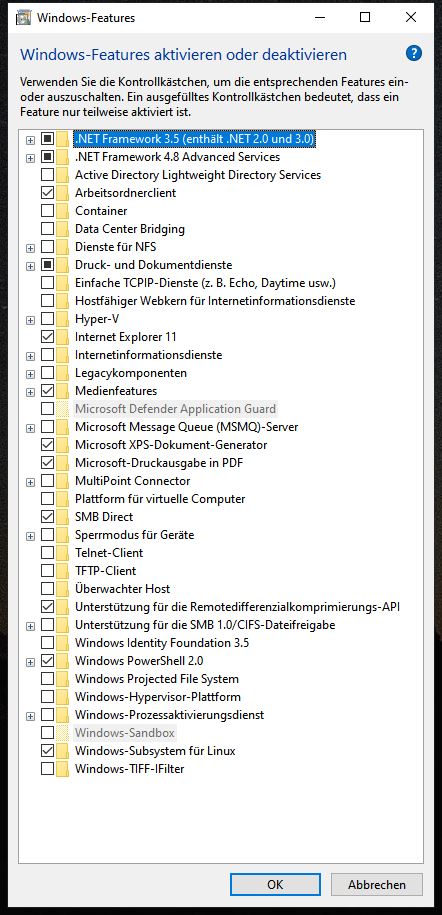Expand Internetinformationsdienste
The height and width of the screenshot is (915, 442).
point(30,355)
